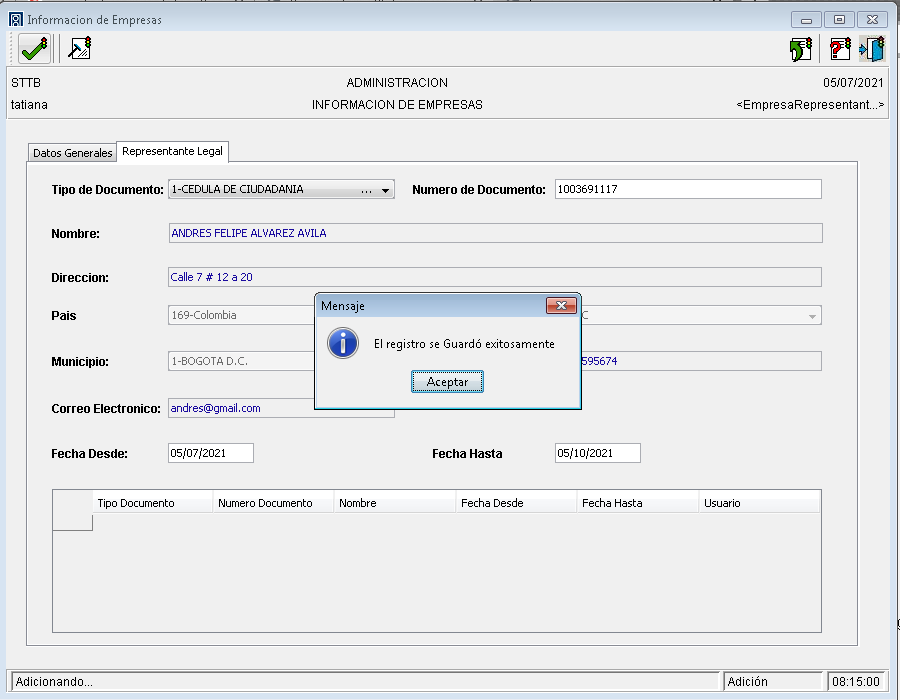This screenshot has height=700, width=900.
Task: Expand the Tipo de Documento dropdown
Action: (385, 190)
